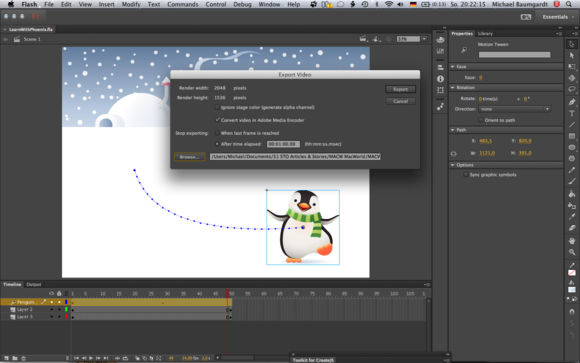Open the Properties panel options menu
The height and width of the screenshot is (363, 580).
(559, 34)
